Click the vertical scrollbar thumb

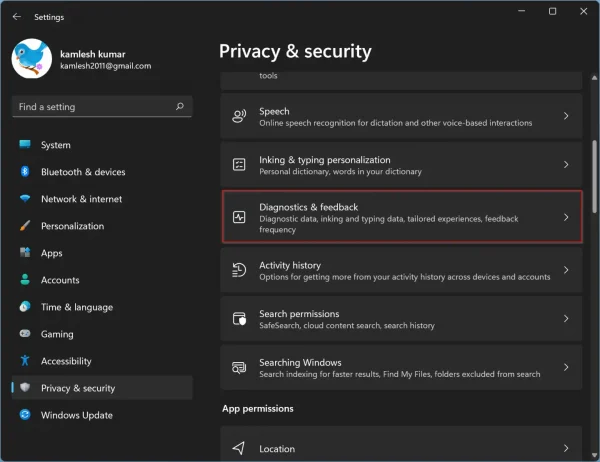(x=594, y=176)
